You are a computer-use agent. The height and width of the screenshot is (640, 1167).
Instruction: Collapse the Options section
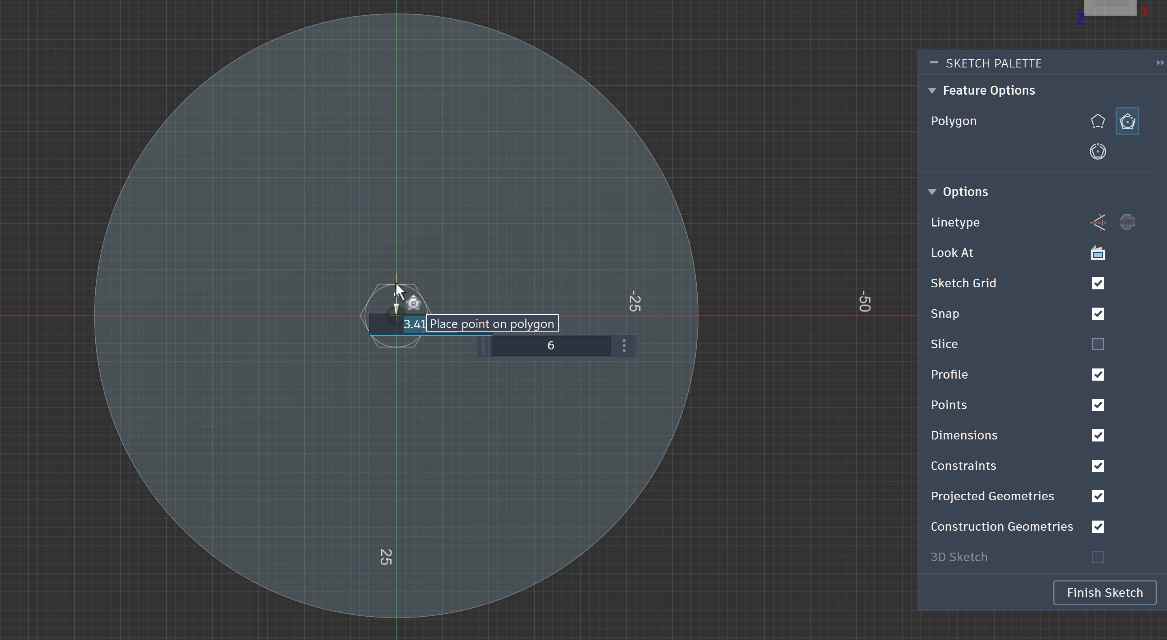[x=932, y=192]
